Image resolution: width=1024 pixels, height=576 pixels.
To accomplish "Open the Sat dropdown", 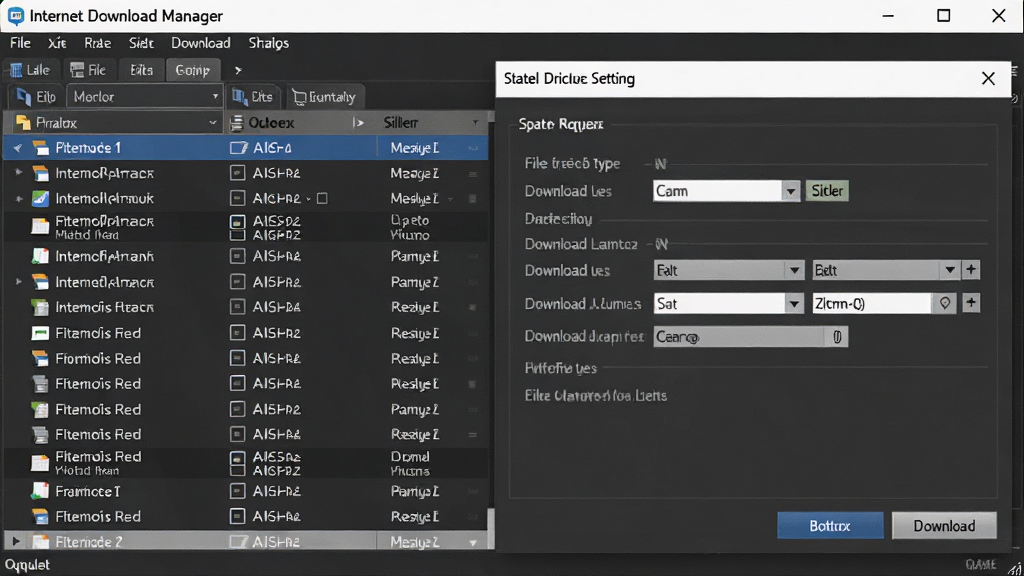I will click(x=794, y=304).
